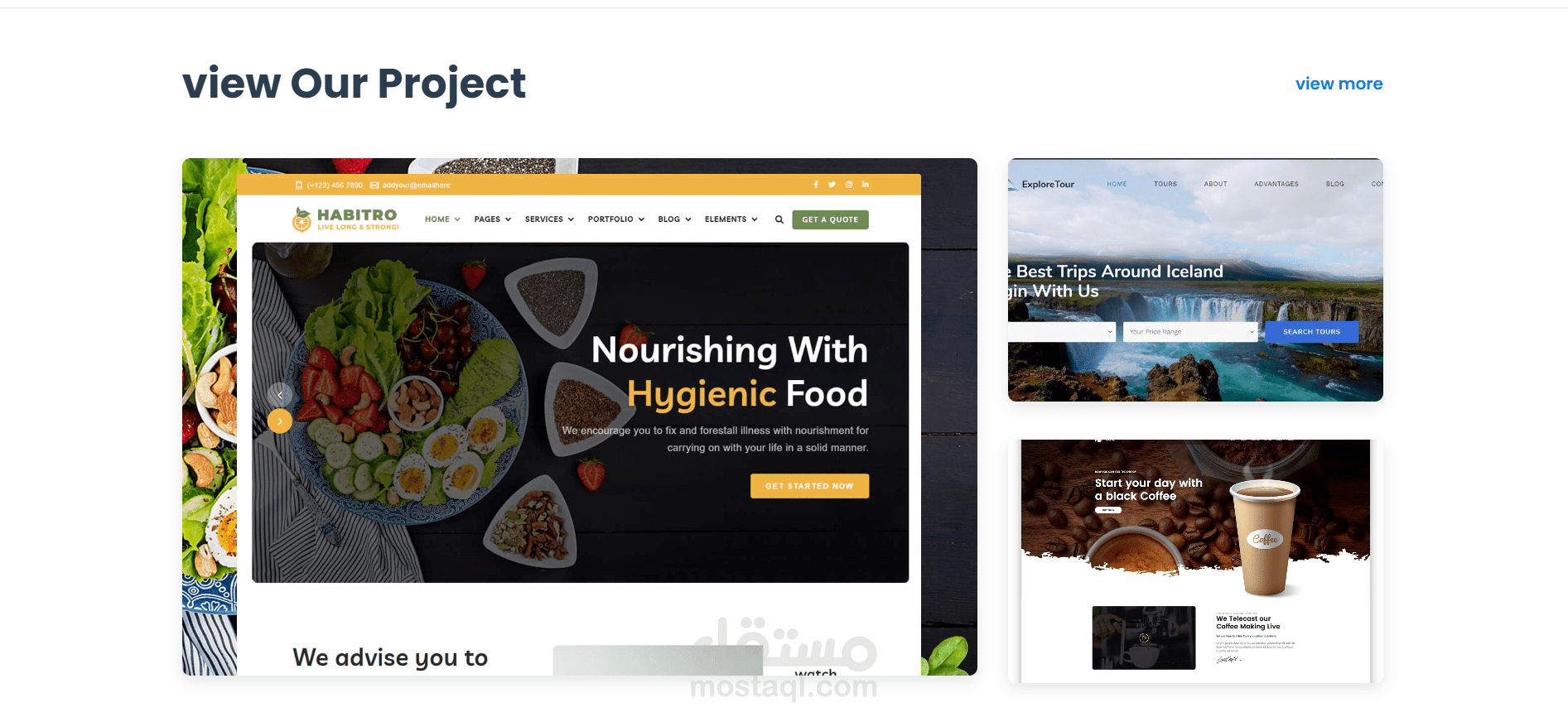Click the SEARCH TOURS button
Viewport: 1568px width, 717px height.
pyautogui.click(x=1311, y=332)
